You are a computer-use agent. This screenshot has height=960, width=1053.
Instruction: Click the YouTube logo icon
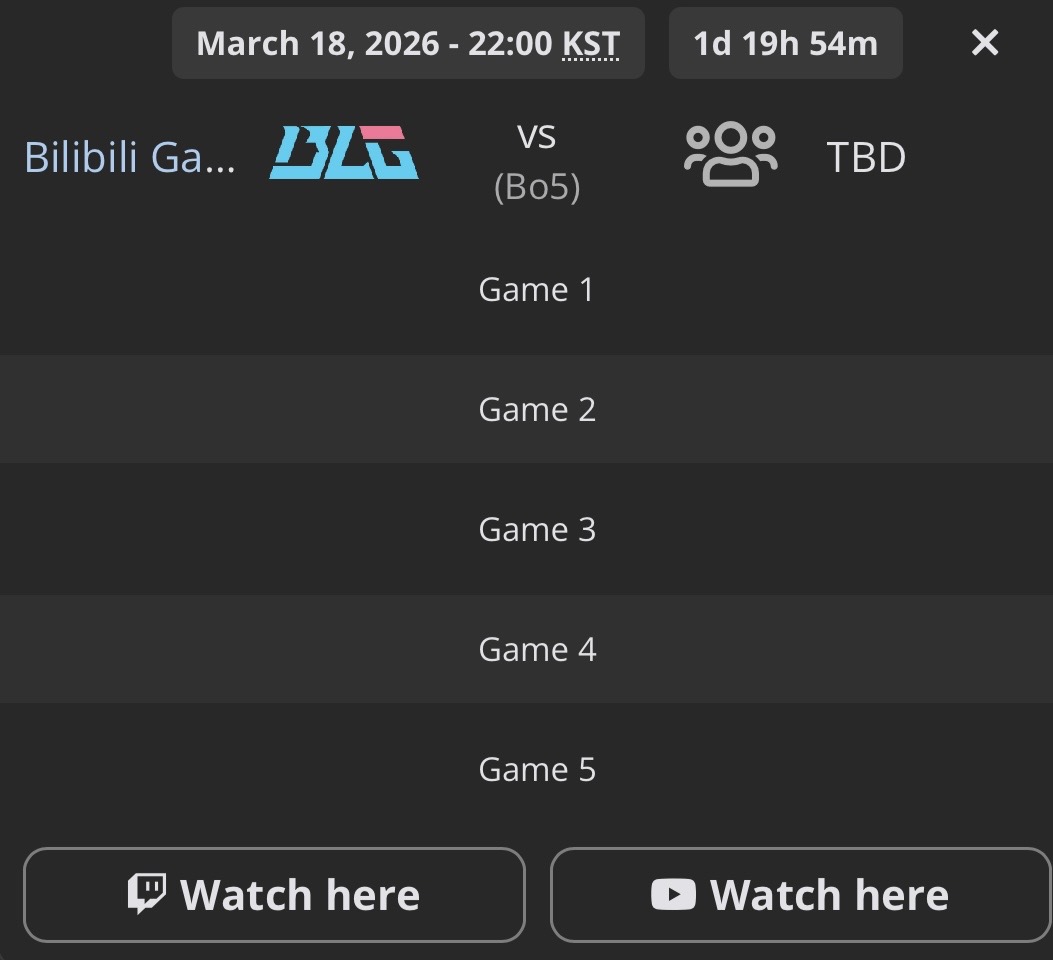pos(673,894)
